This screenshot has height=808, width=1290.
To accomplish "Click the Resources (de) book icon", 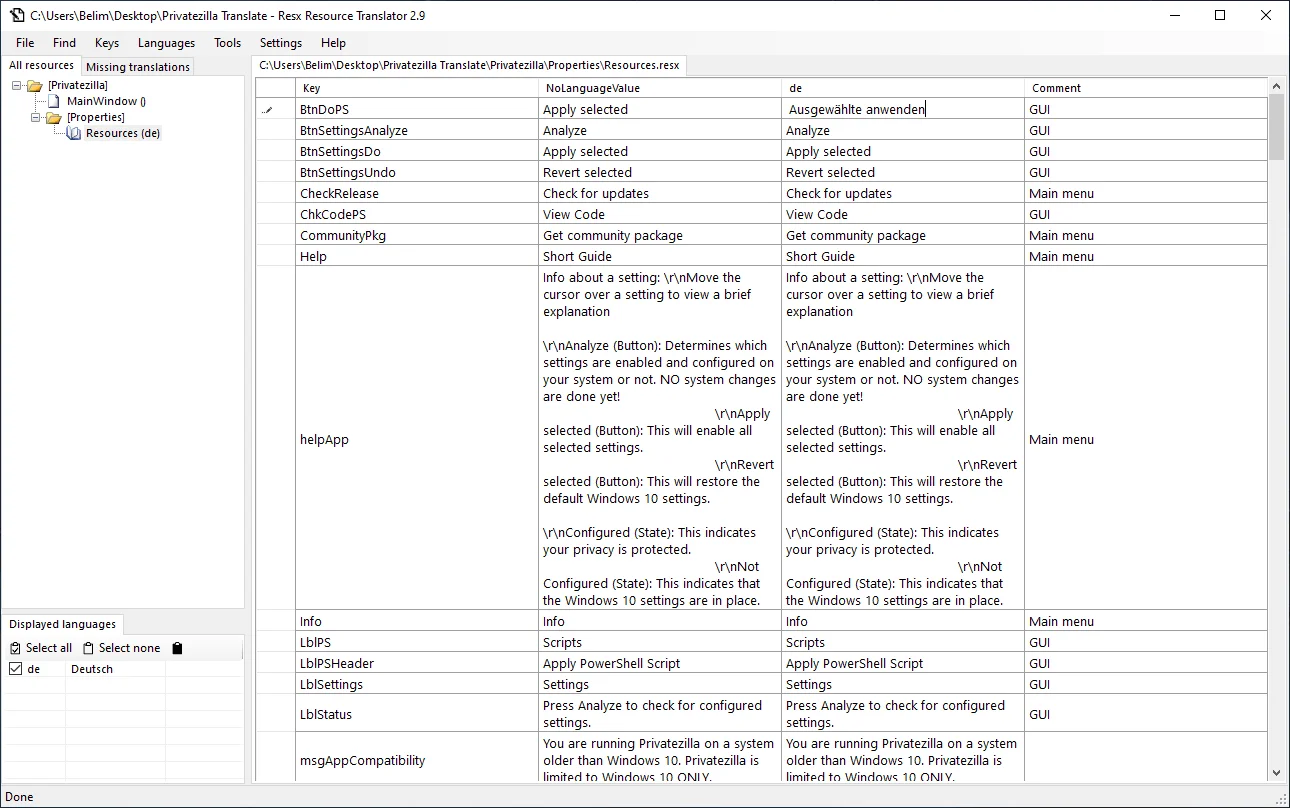I will 74,133.
